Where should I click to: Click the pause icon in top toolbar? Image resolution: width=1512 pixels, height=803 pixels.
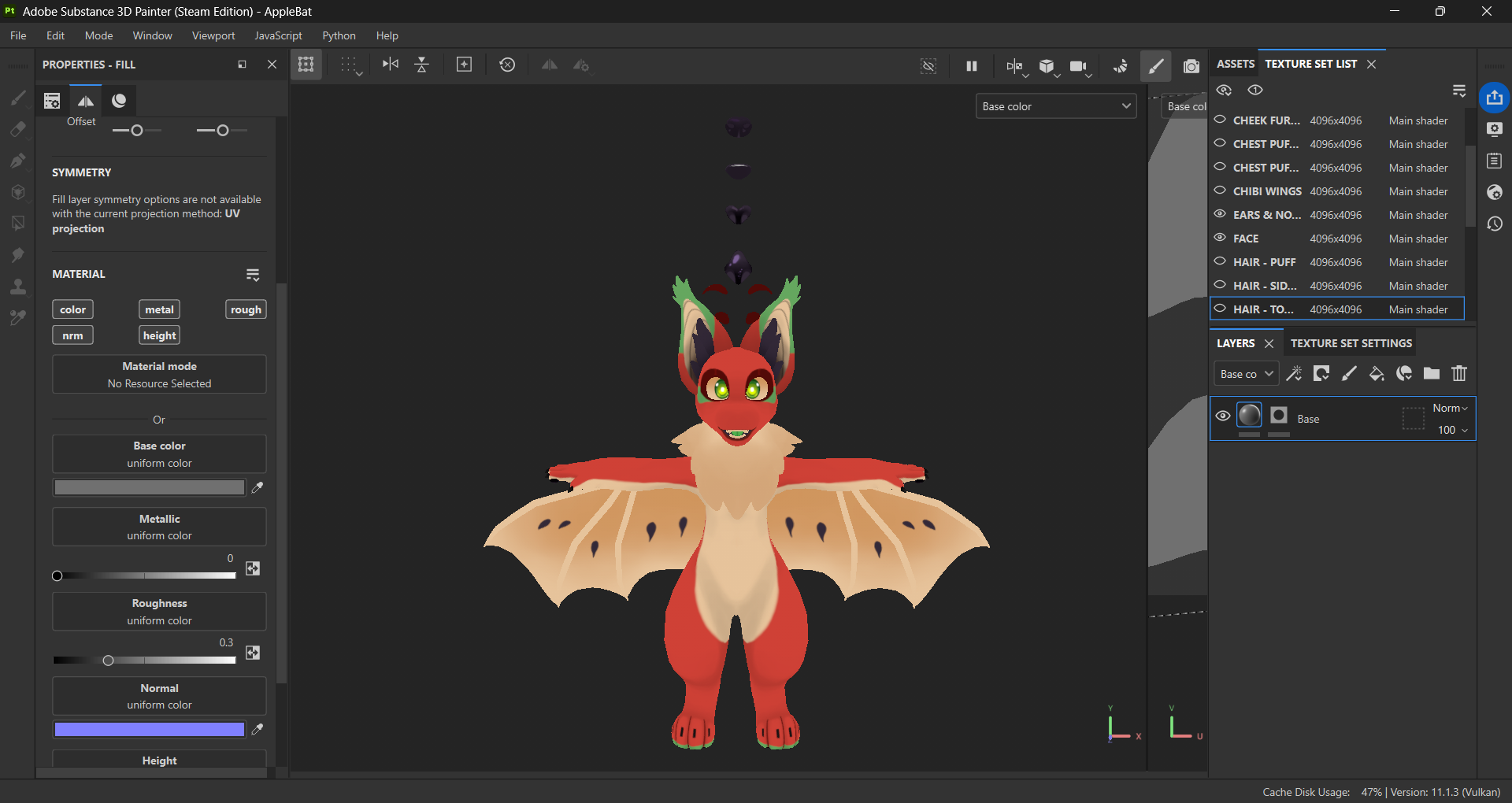pyautogui.click(x=972, y=66)
